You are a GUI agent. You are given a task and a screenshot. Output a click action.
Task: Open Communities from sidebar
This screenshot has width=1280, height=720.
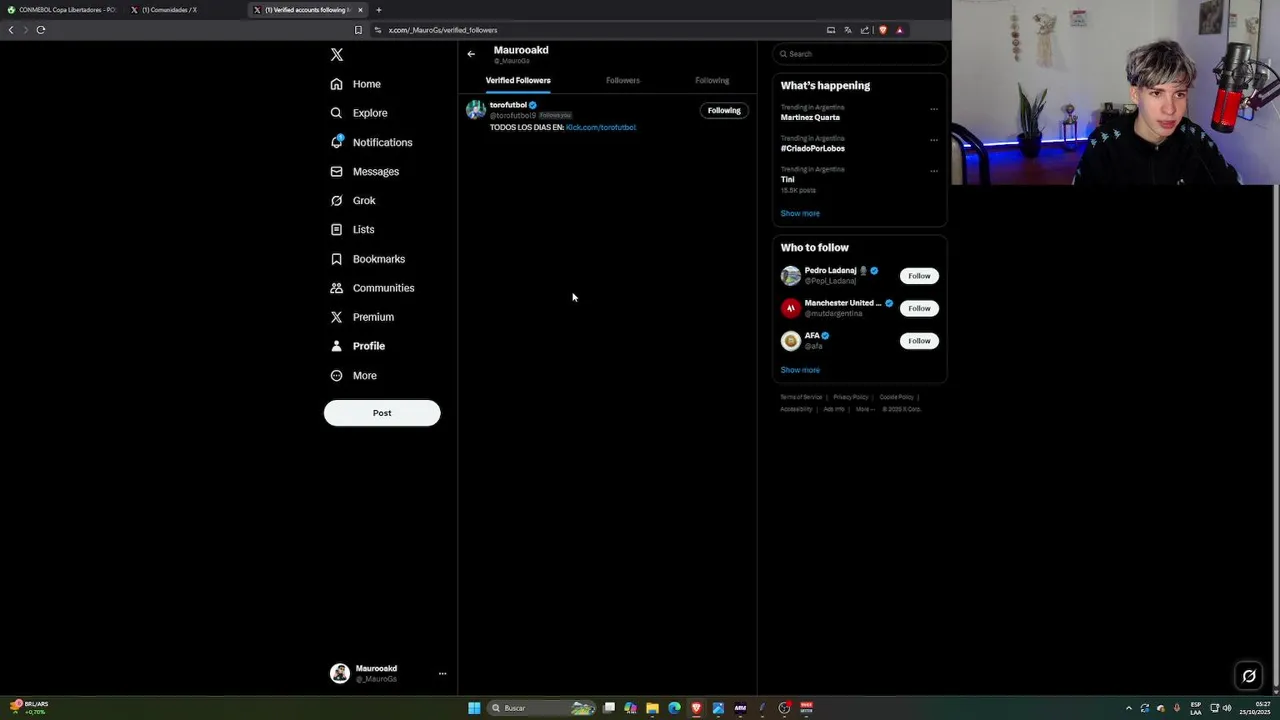coord(372,288)
